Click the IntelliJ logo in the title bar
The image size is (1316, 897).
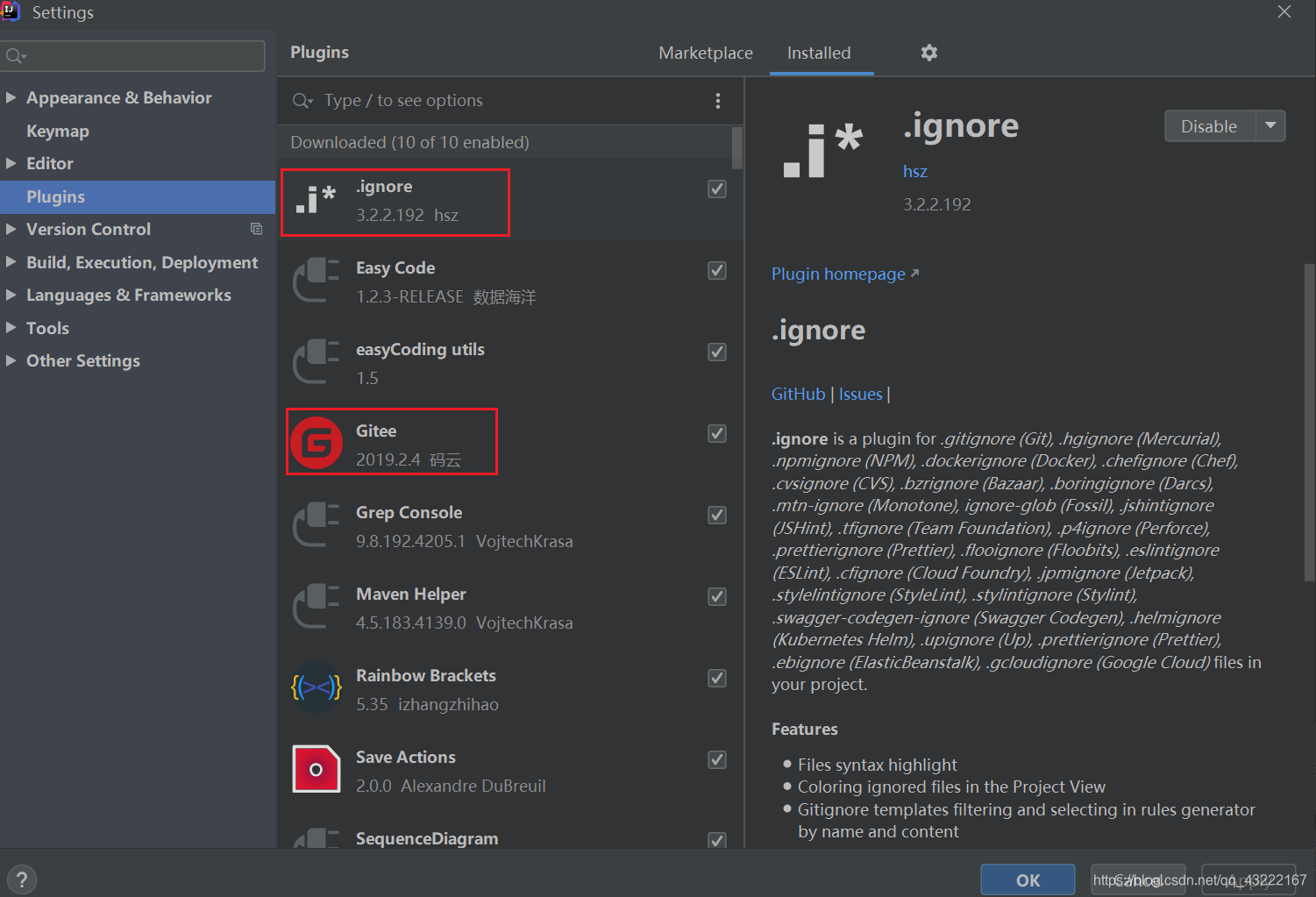point(11,11)
